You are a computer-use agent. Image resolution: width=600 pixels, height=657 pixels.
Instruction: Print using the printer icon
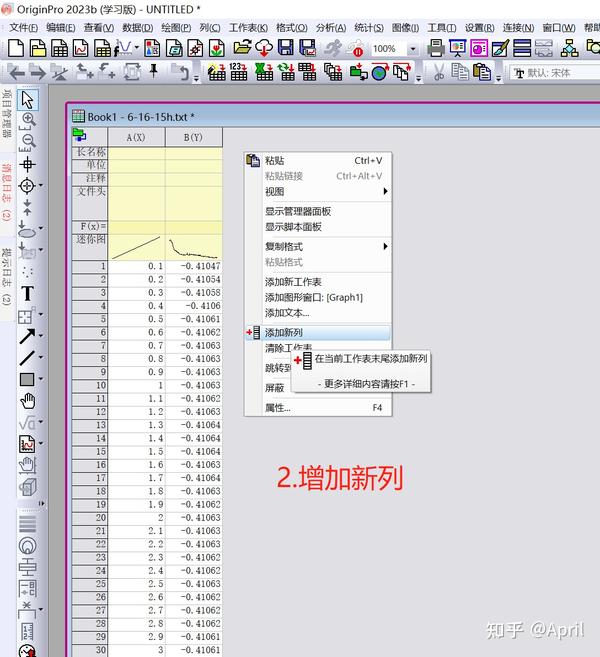[x=436, y=48]
